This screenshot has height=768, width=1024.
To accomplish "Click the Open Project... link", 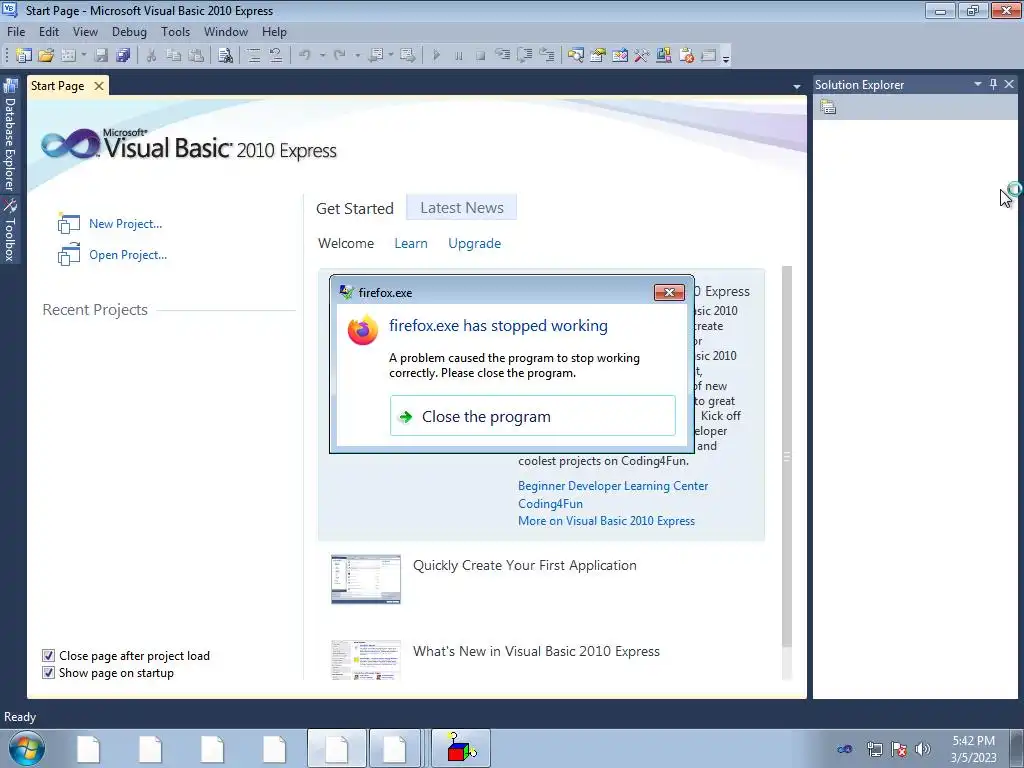I will [x=128, y=255].
